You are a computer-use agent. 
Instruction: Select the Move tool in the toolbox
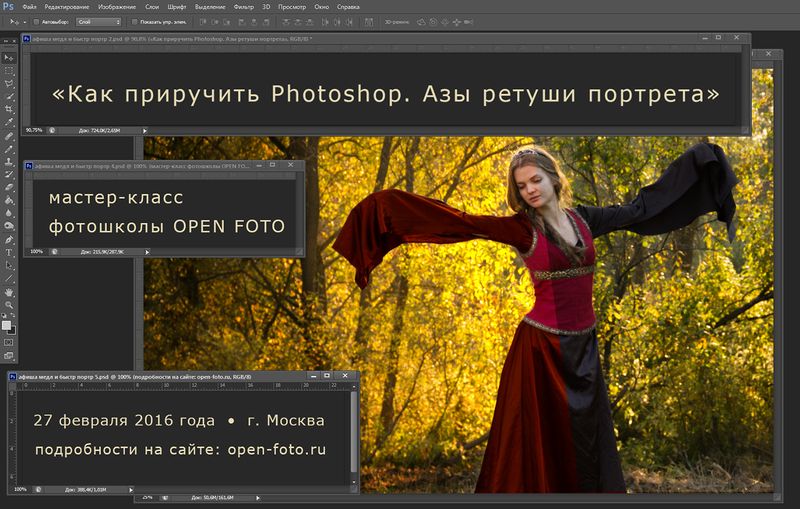coord(9,58)
